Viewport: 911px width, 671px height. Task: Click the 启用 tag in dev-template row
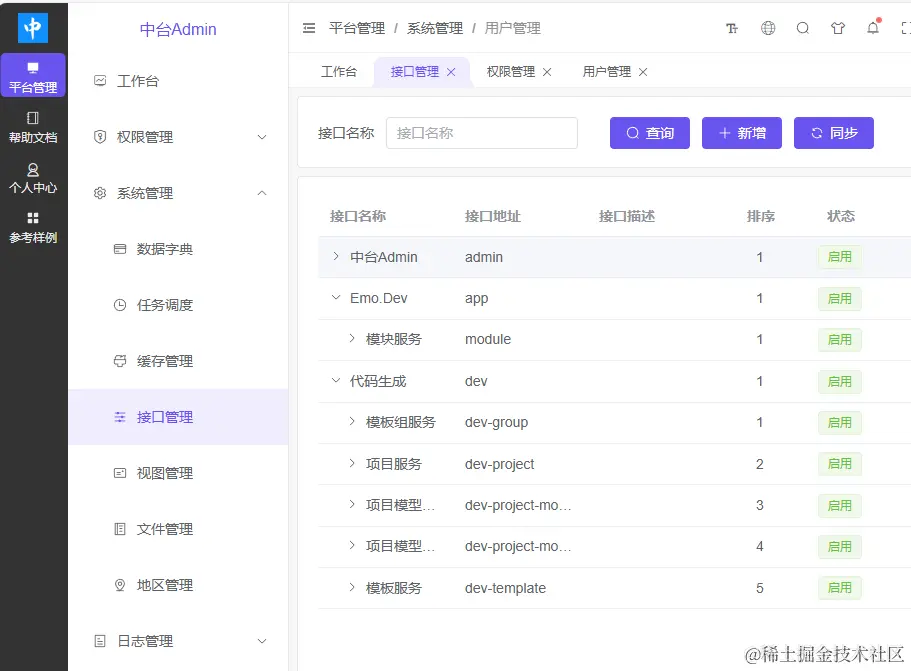(840, 588)
